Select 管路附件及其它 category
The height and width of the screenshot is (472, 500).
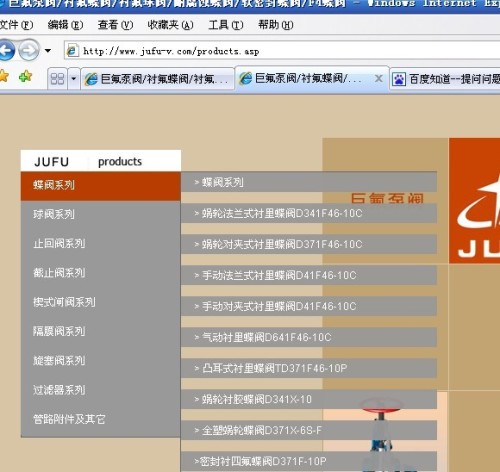[101, 419]
